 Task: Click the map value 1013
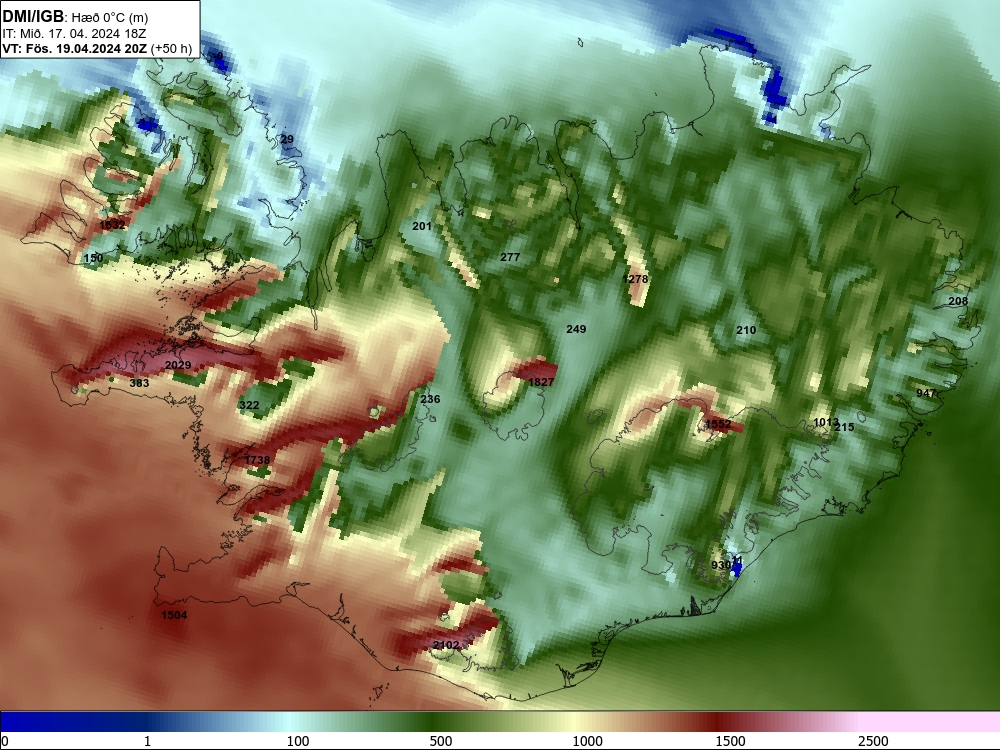coord(826,422)
